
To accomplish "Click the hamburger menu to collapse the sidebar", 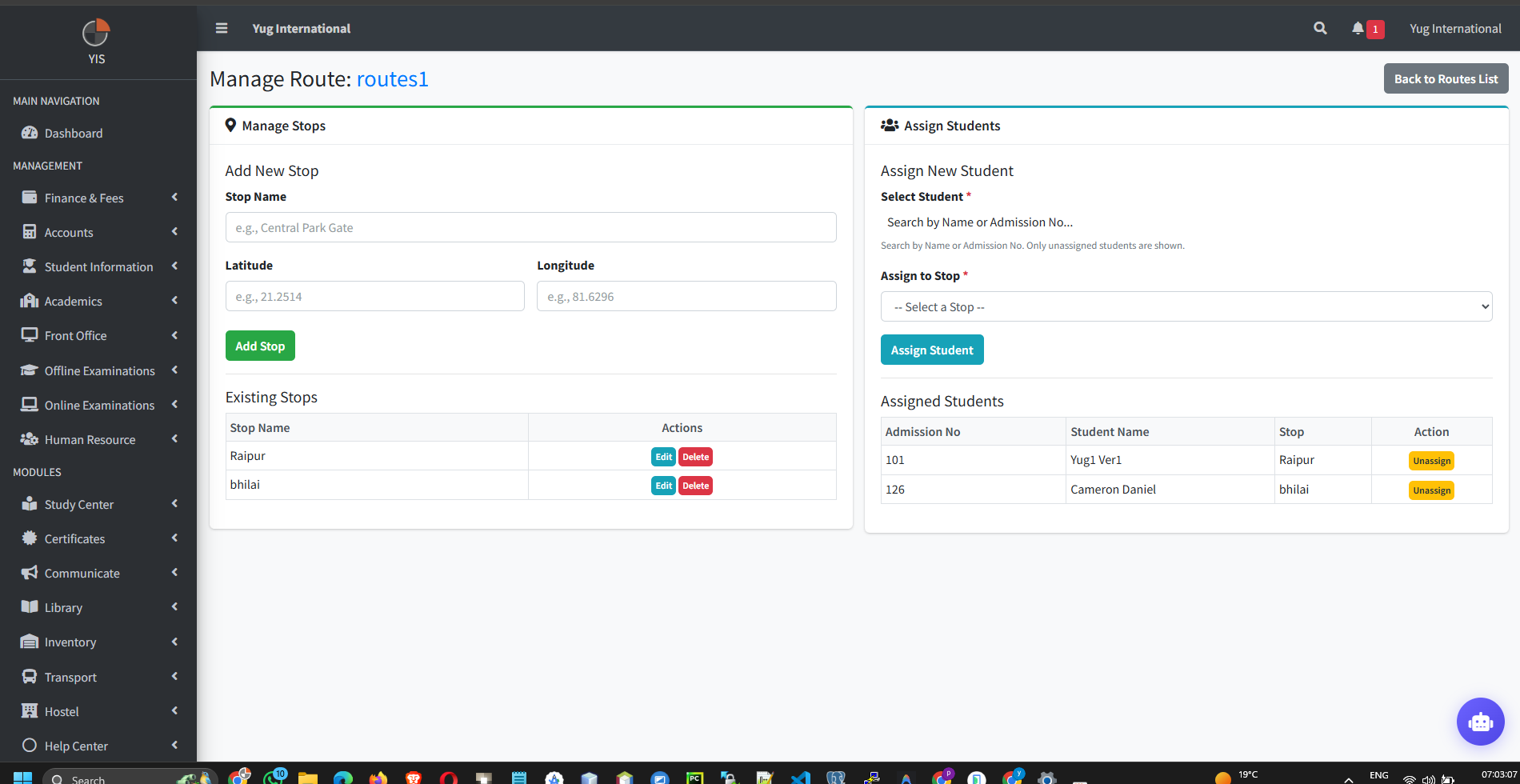I will (x=222, y=28).
